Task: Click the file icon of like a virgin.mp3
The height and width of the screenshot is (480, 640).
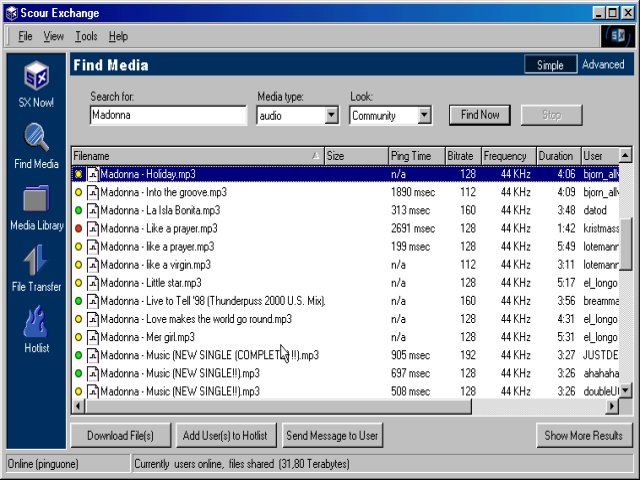Action: pos(93,265)
